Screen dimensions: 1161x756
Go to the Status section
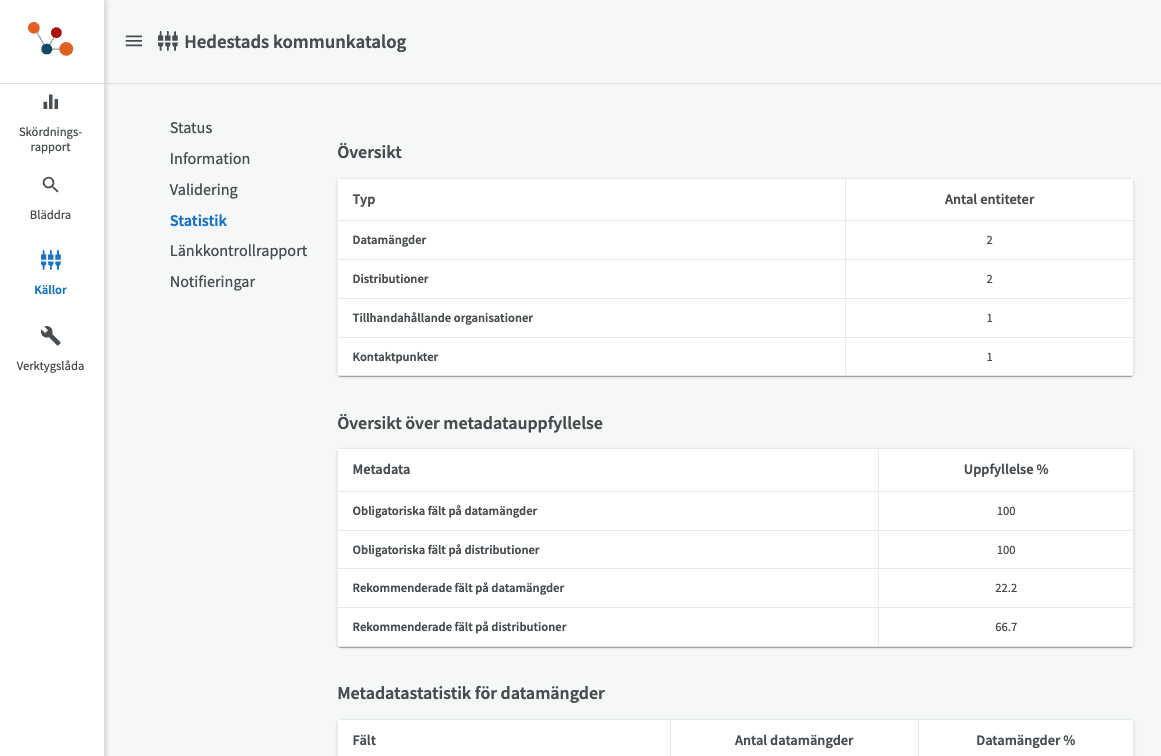pyautogui.click(x=191, y=128)
